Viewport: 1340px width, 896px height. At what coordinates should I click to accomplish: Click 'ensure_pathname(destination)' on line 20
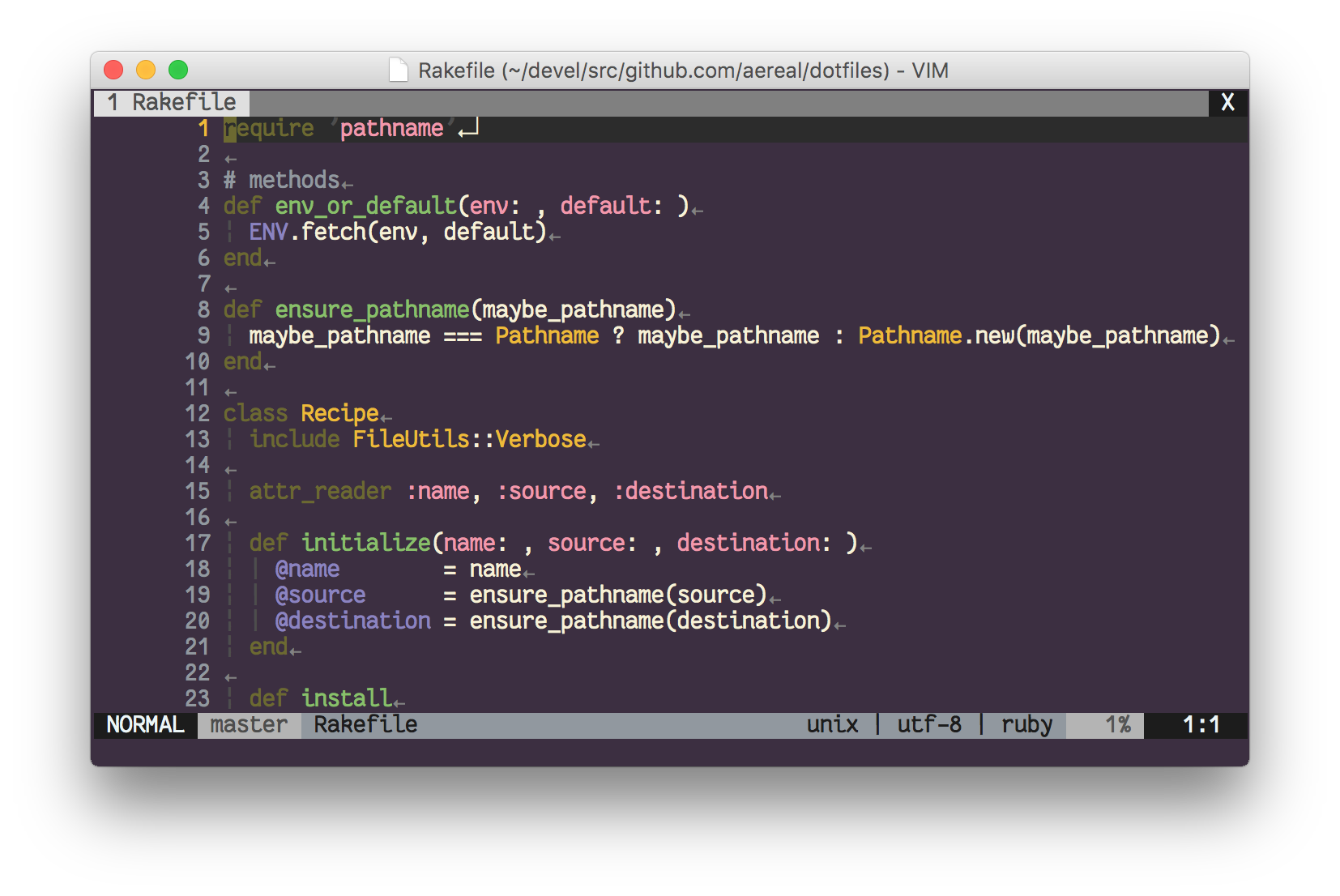click(651, 621)
